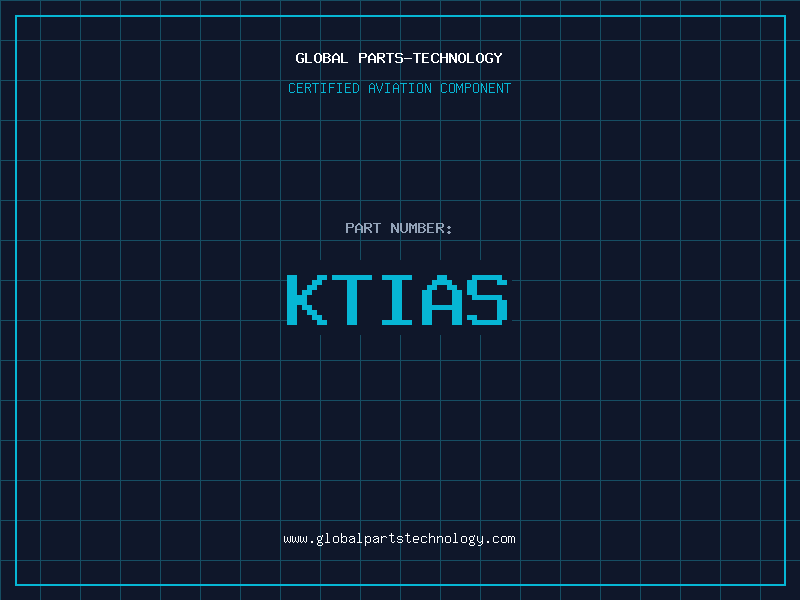Screen dimensions: 800x600
Task: Select the CERTIFIED AVIATION COMPONENT subtitle
Action: click(399, 88)
